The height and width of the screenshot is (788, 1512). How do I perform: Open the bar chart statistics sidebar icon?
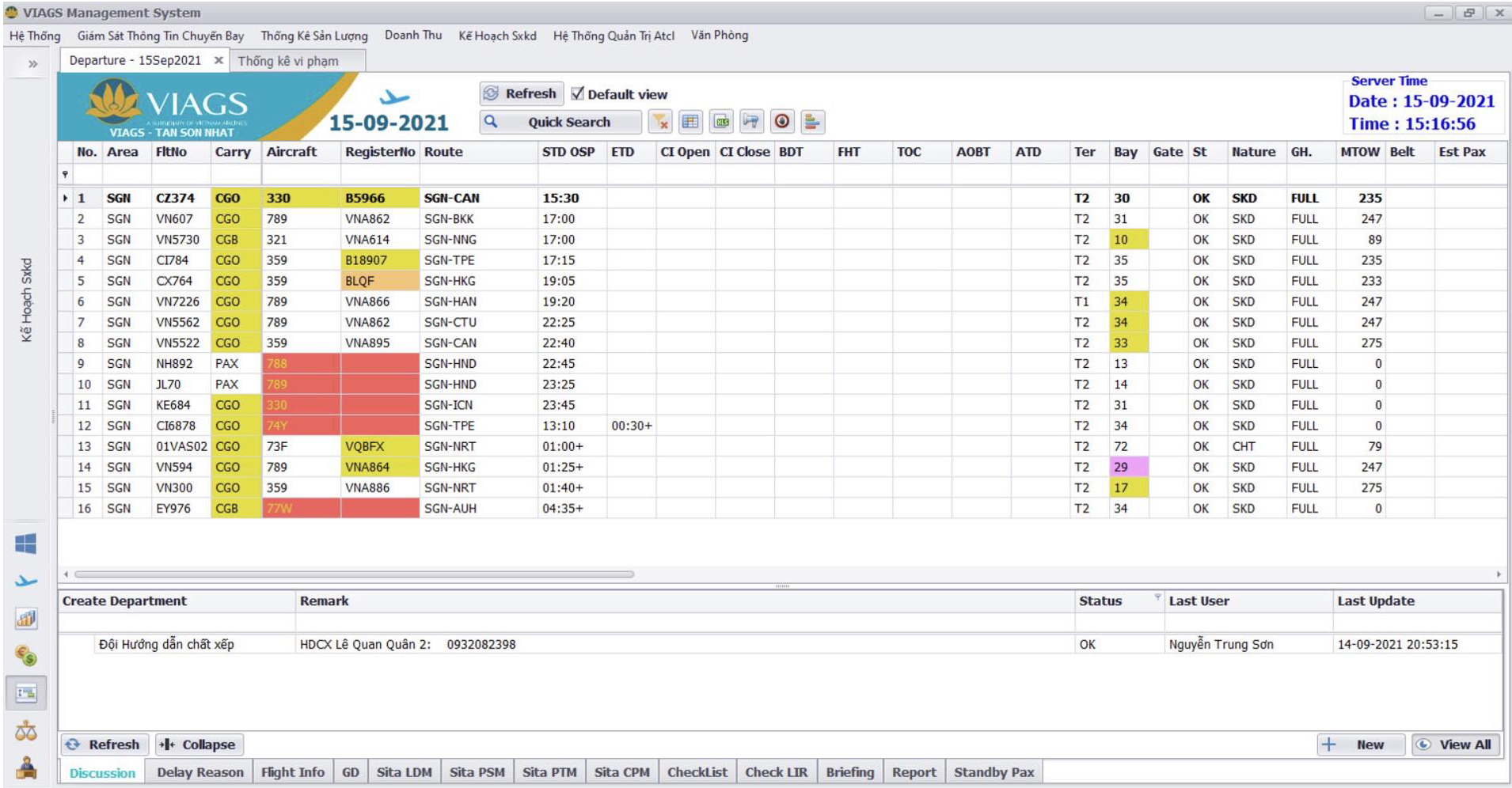[26, 618]
